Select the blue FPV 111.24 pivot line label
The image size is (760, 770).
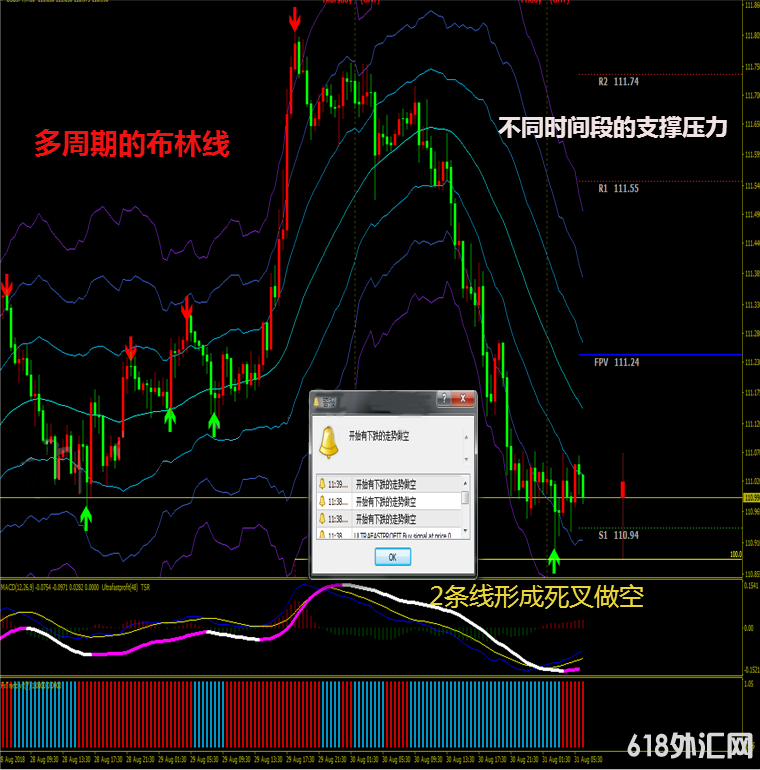point(616,363)
